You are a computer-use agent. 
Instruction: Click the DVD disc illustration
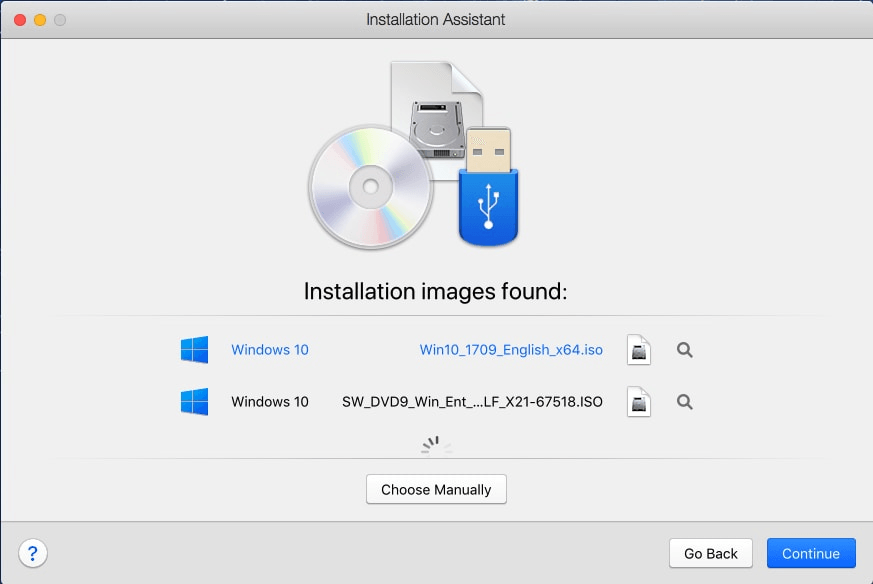click(371, 186)
